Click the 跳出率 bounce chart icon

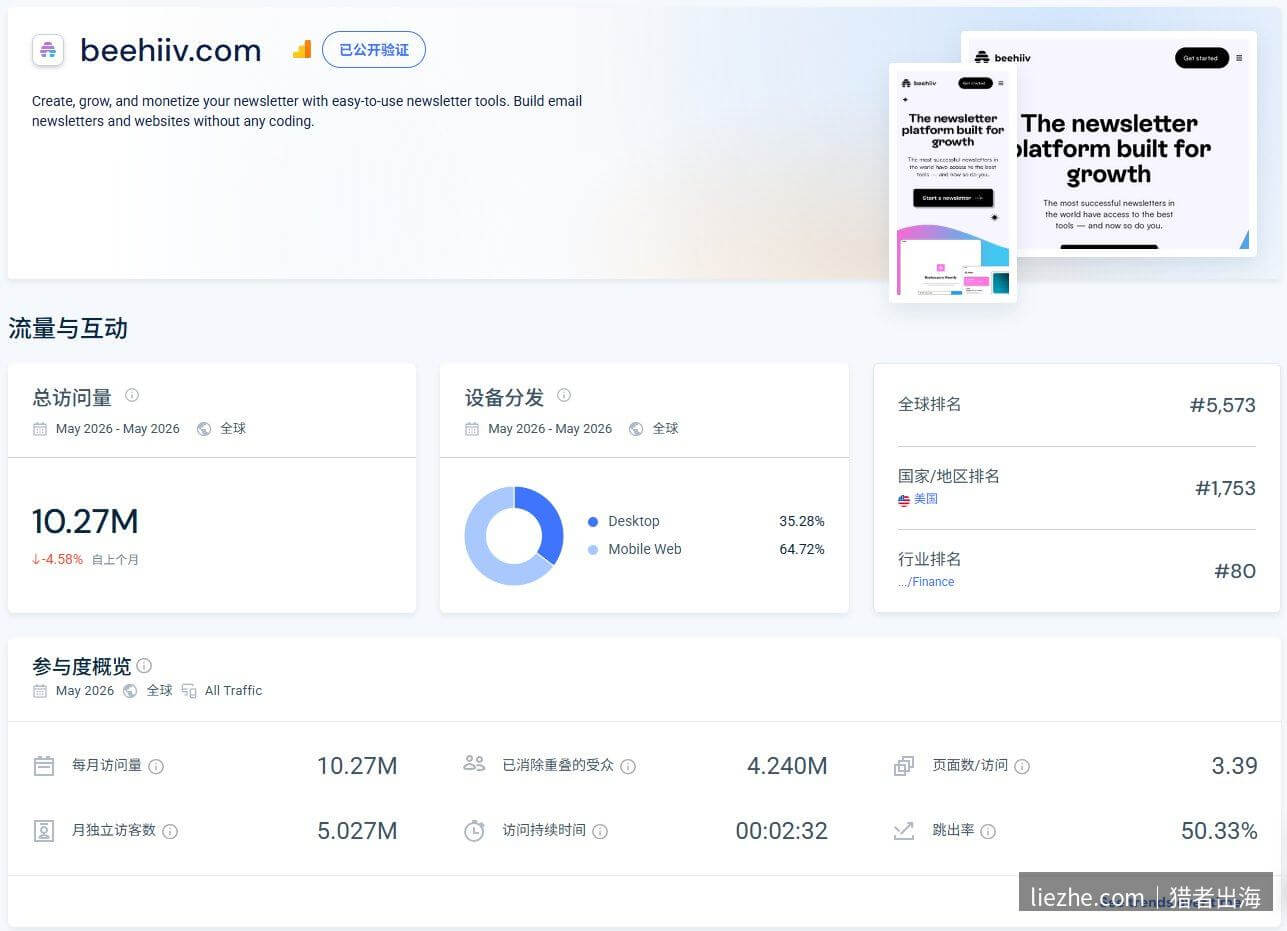point(904,831)
